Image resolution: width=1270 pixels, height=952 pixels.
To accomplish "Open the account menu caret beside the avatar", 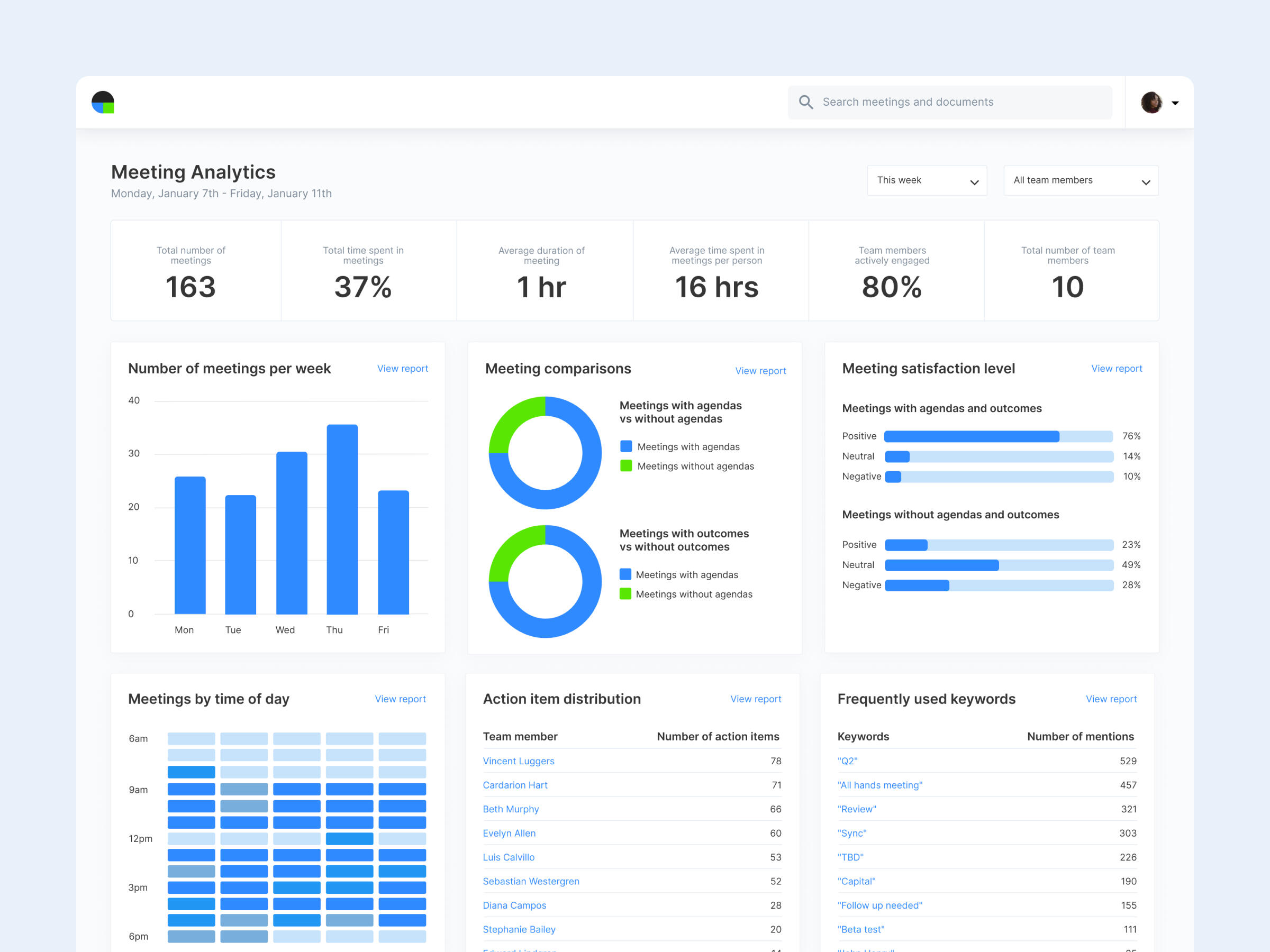I will (x=1175, y=103).
